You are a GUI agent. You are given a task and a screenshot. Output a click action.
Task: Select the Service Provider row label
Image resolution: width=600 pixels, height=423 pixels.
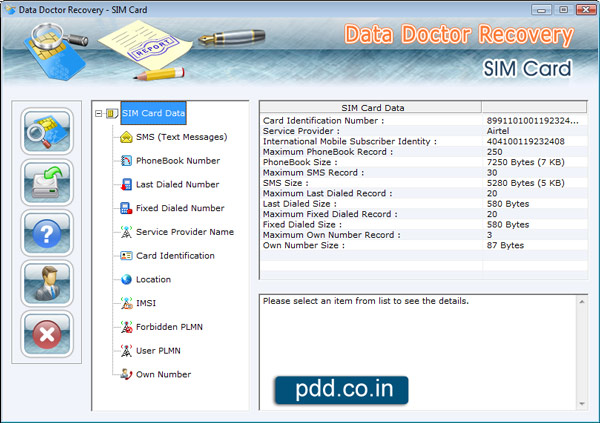click(301, 131)
